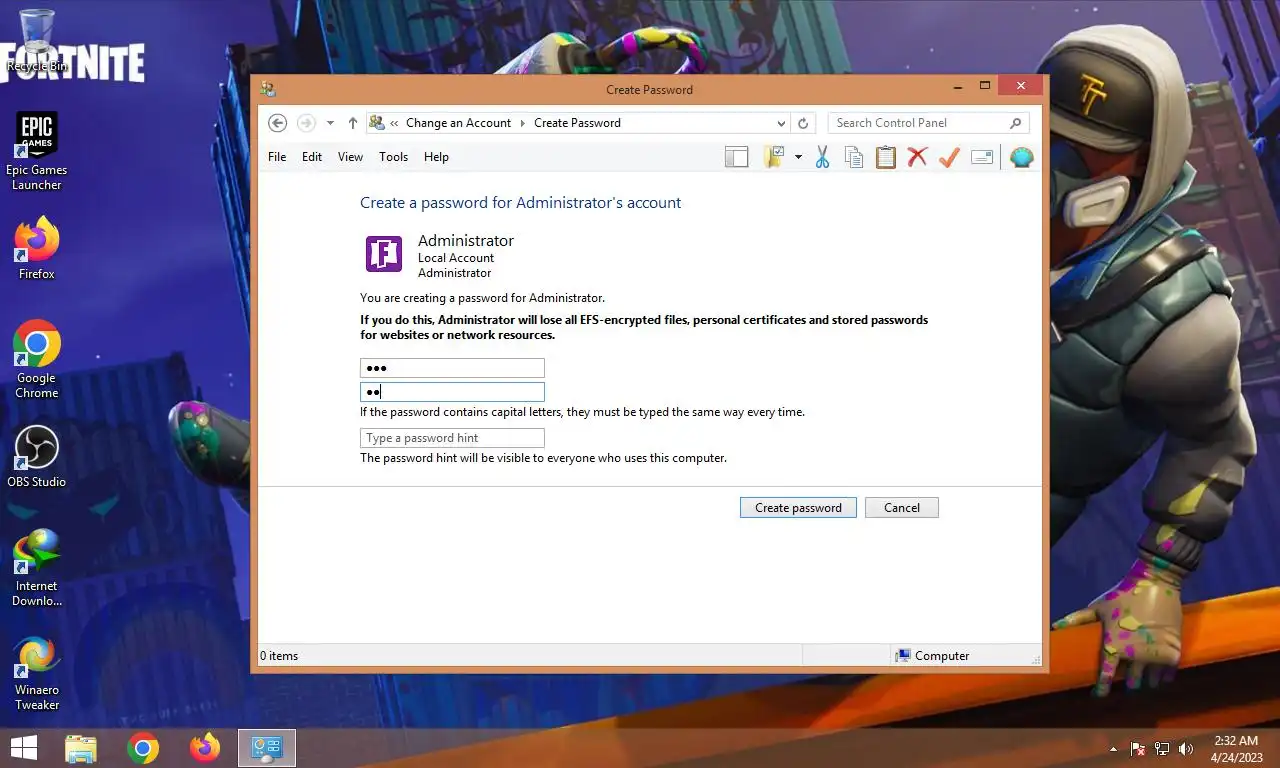The width and height of the screenshot is (1280, 768).
Task: Click the shell icon in toolbar
Action: pyautogui.click(x=1021, y=157)
